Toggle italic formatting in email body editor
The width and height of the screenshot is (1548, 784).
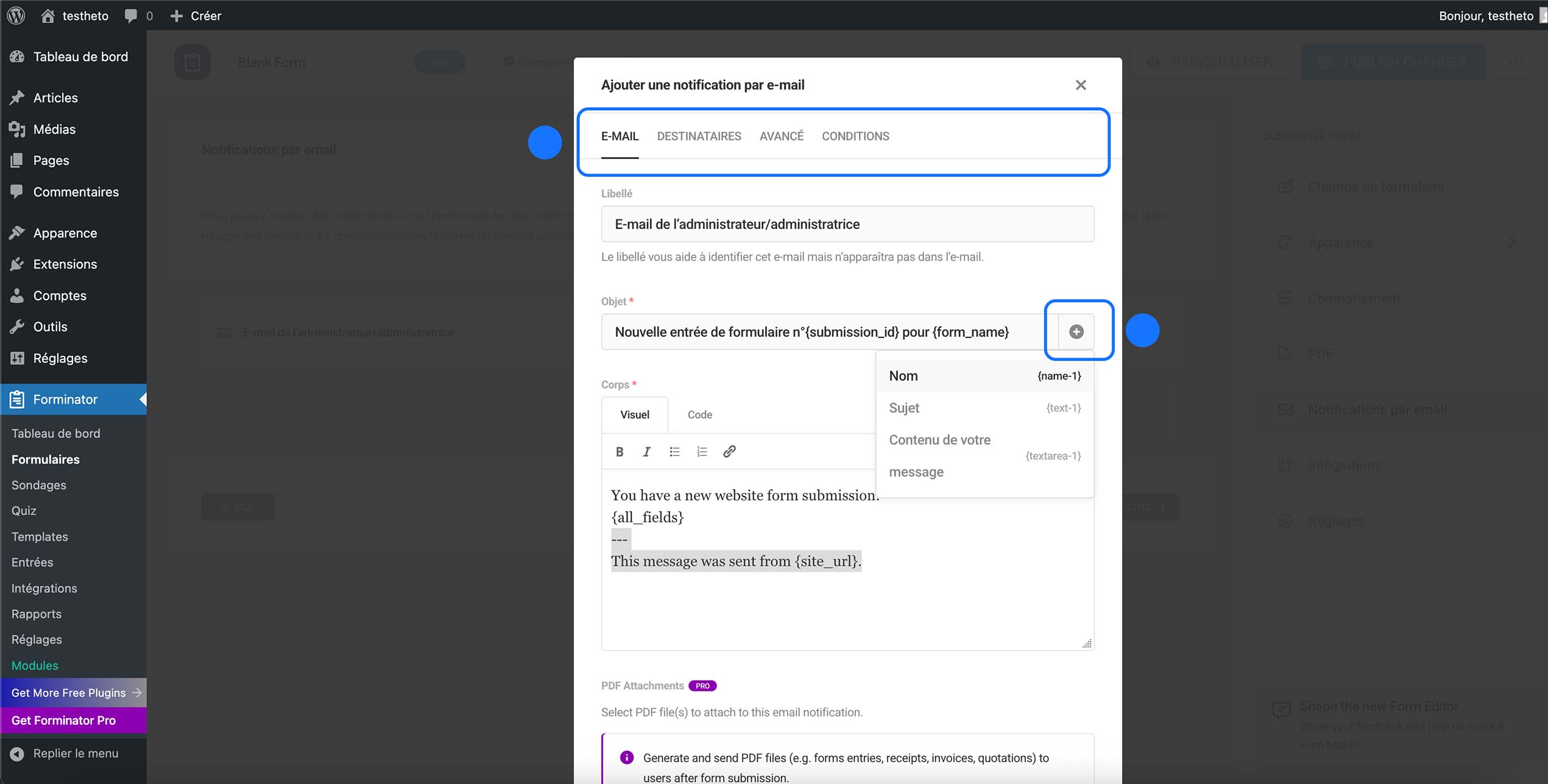pyautogui.click(x=646, y=451)
